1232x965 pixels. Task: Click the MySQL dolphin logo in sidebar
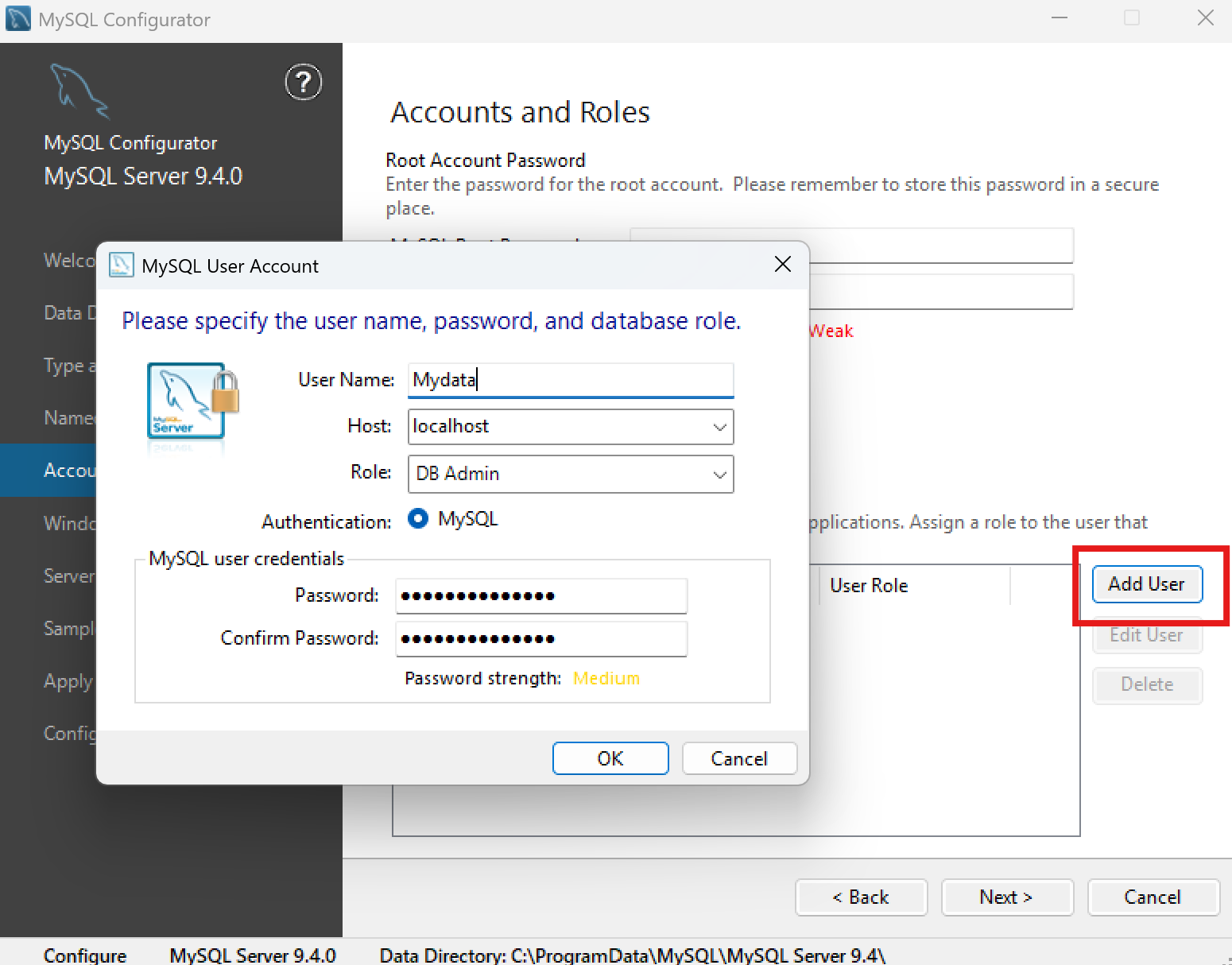(79, 91)
